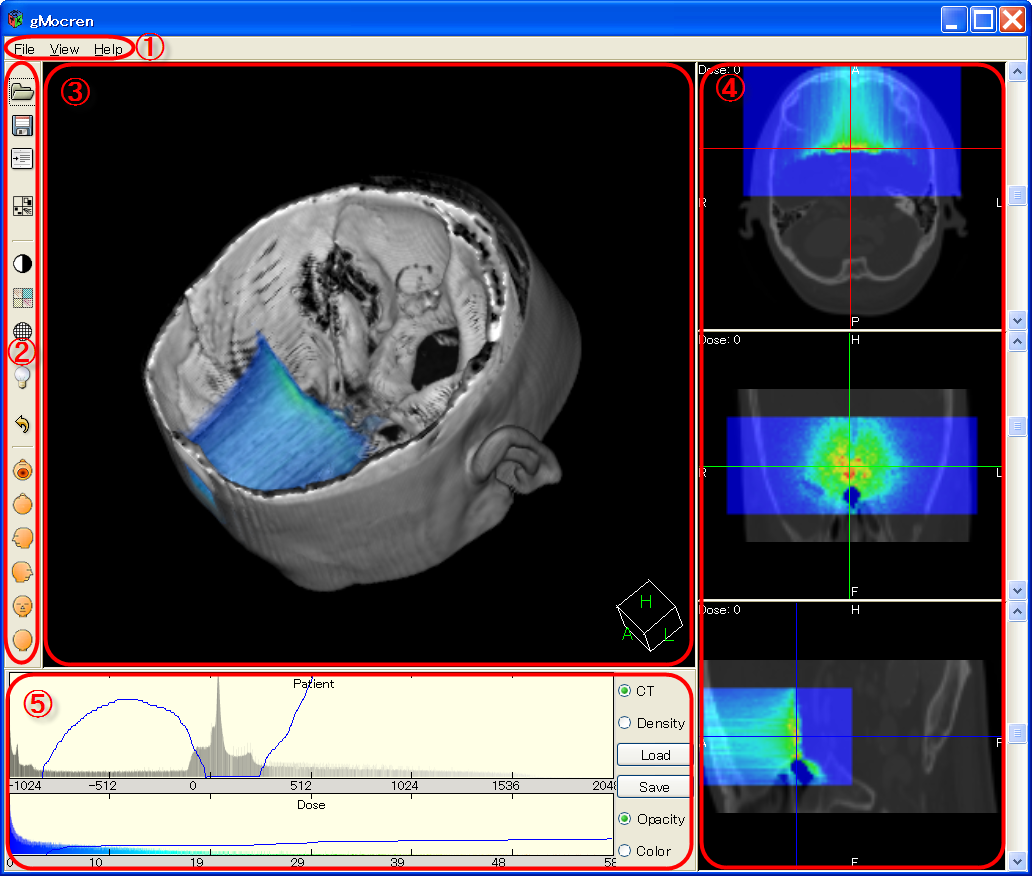Click the scrollbar thumb of the coronal slice view

pyautogui.click(x=1017, y=427)
